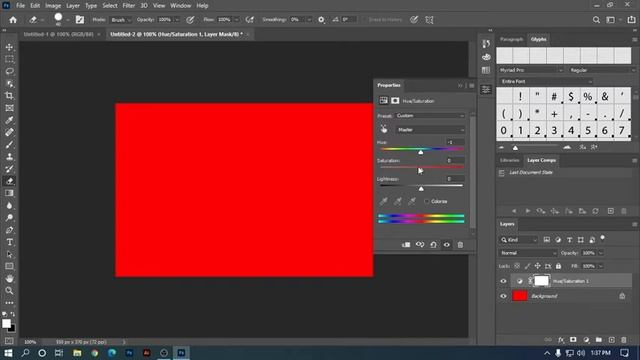Toggle lock transparent pixels
The width and height of the screenshot is (640, 360).
click(x=517, y=266)
